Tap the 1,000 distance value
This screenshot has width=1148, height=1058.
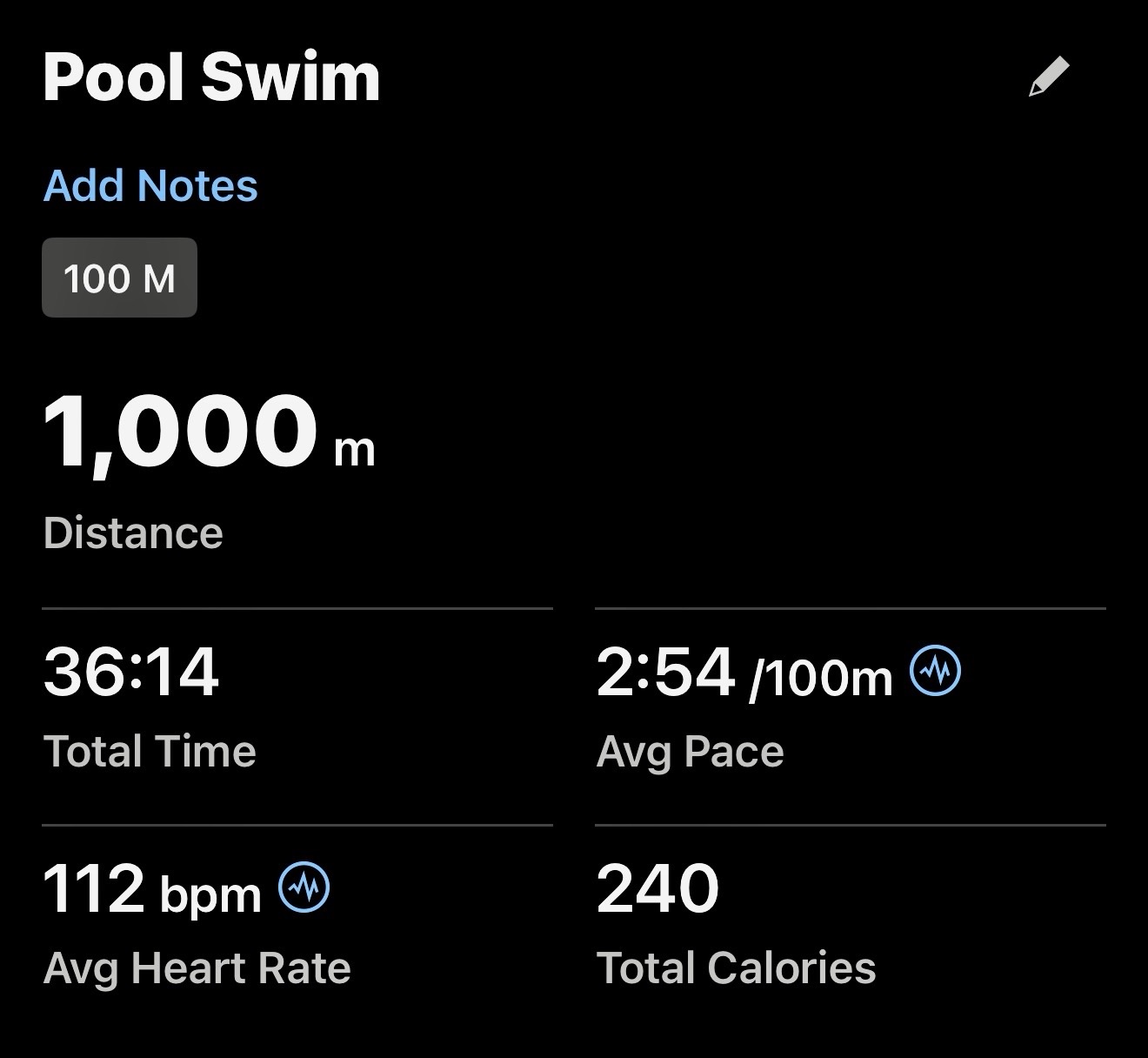(180, 432)
